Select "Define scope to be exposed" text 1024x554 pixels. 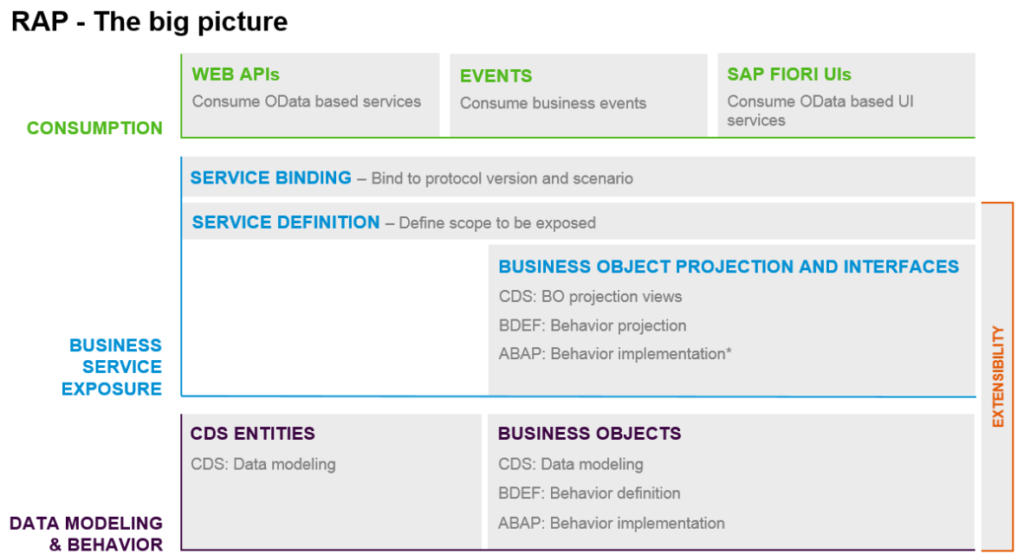pyautogui.click(x=497, y=223)
